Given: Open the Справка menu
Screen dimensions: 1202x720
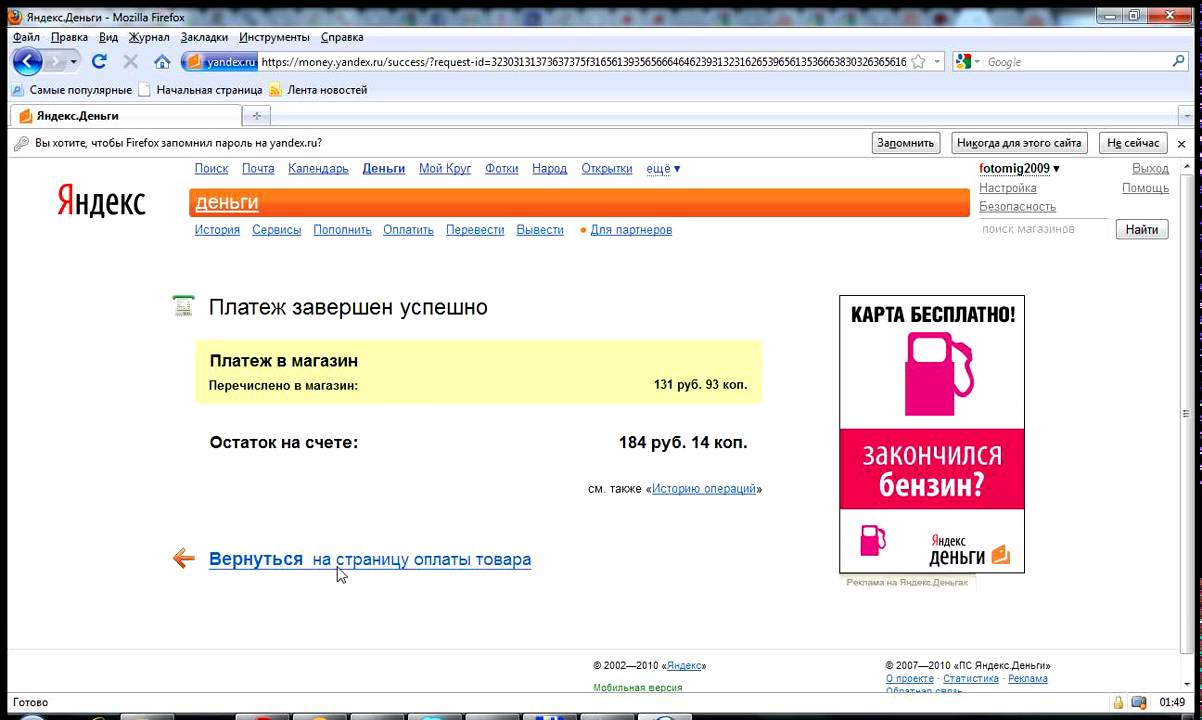Looking at the screenshot, I should [342, 37].
